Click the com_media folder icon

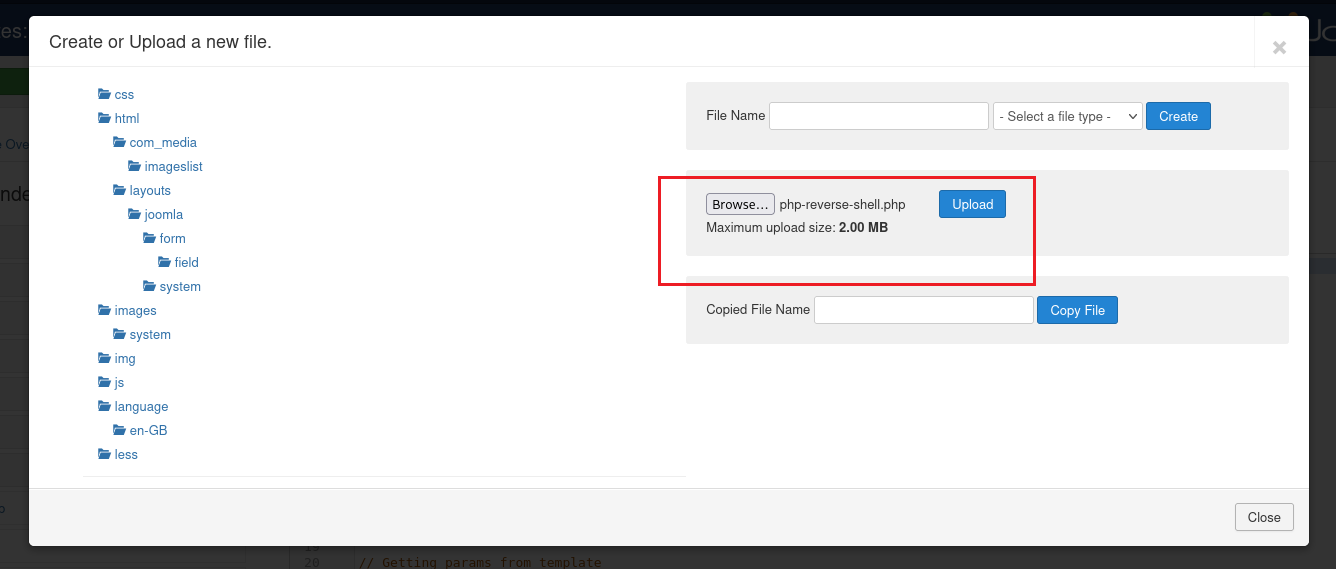click(119, 142)
